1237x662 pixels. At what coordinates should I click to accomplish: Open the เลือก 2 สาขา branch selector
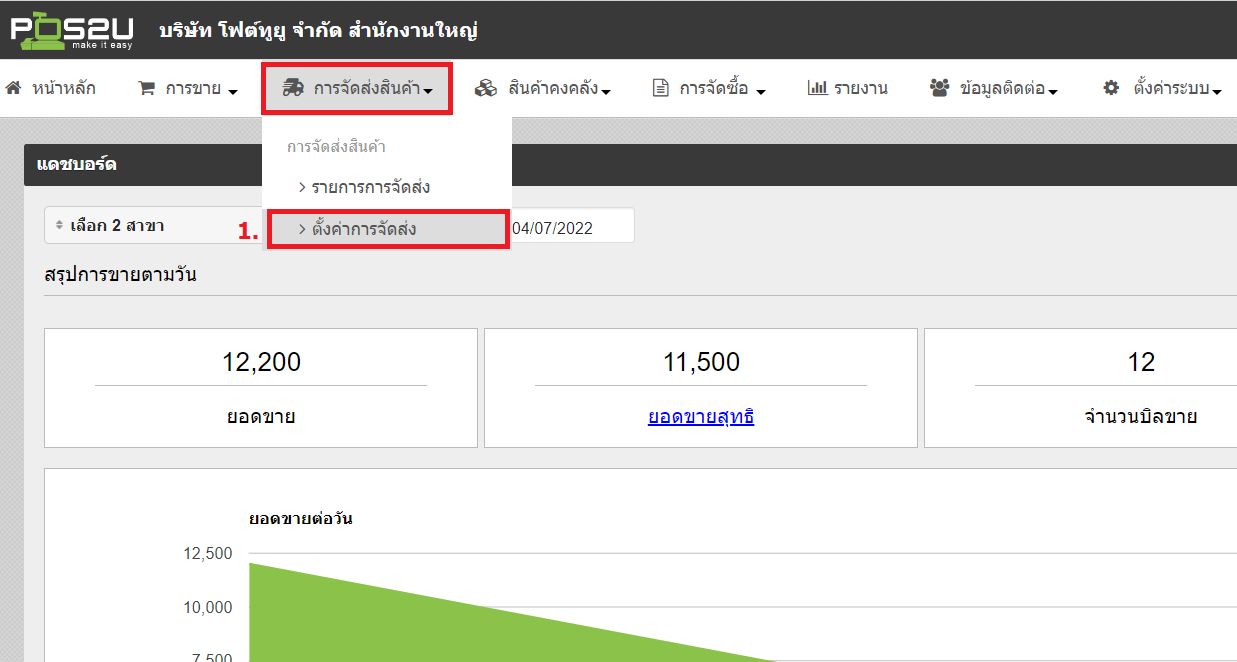[x=150, y=226]
